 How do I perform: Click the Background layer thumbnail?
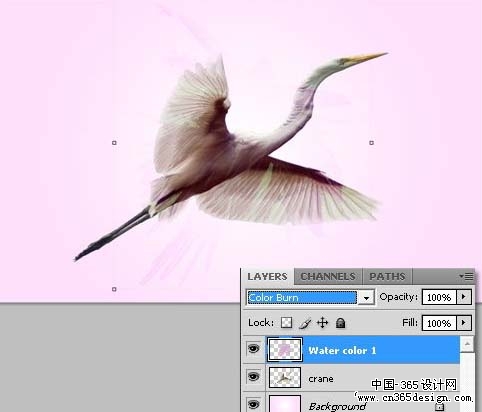[x=285, y=404]
